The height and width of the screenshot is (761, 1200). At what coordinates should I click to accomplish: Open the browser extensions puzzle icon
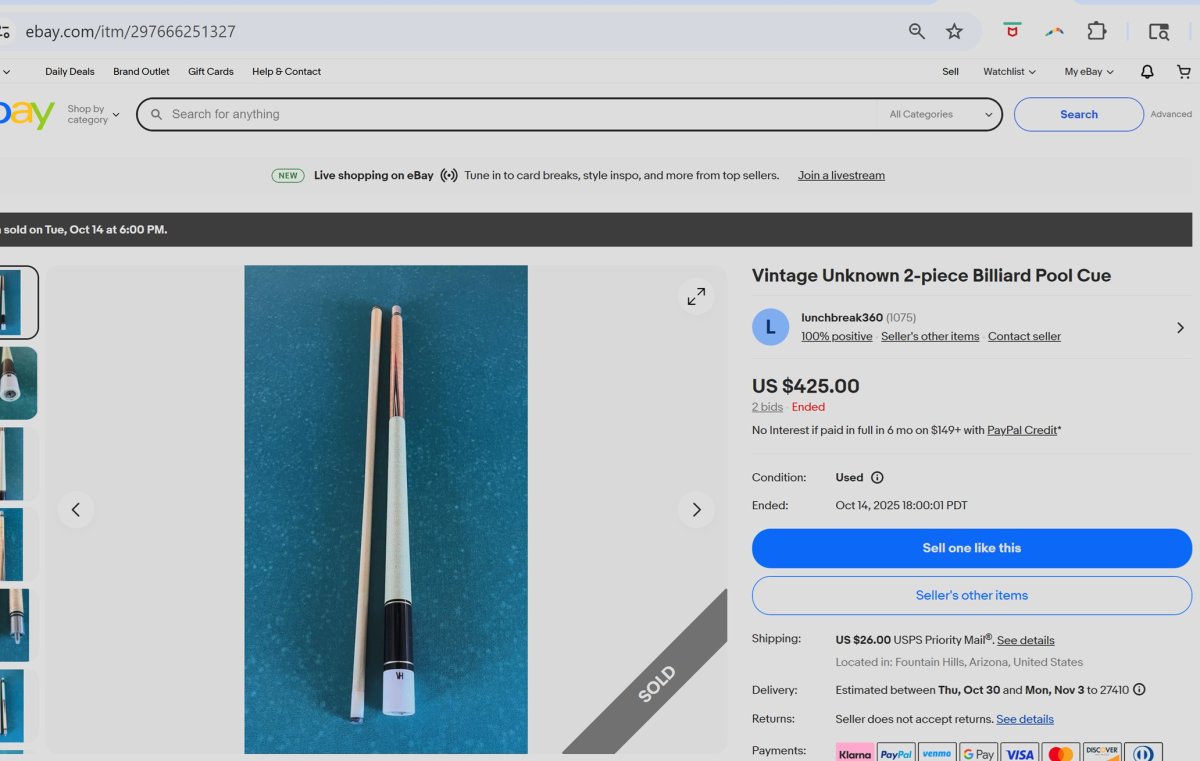(x=1096, y=32)
